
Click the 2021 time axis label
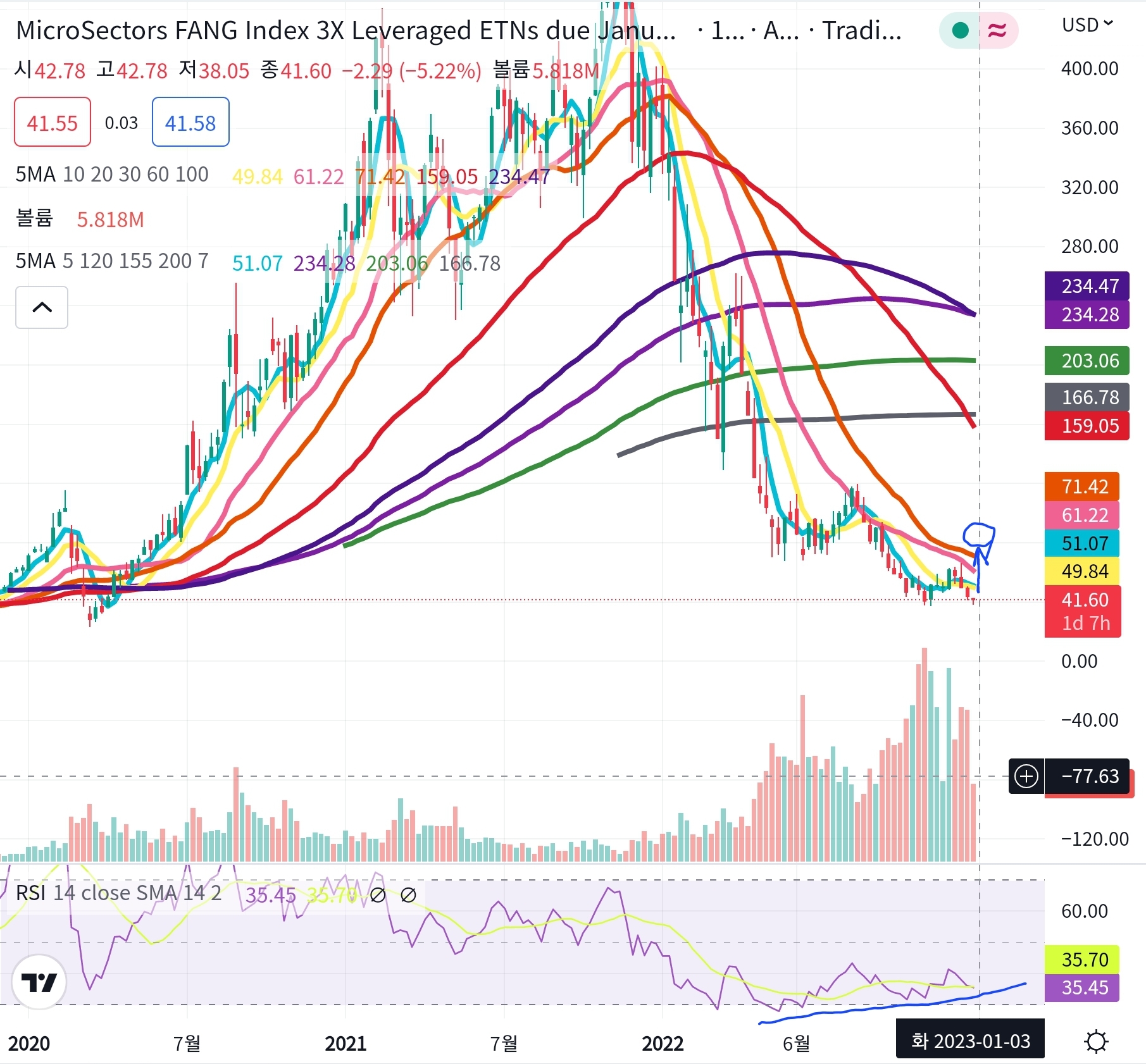click(346, 1043)
